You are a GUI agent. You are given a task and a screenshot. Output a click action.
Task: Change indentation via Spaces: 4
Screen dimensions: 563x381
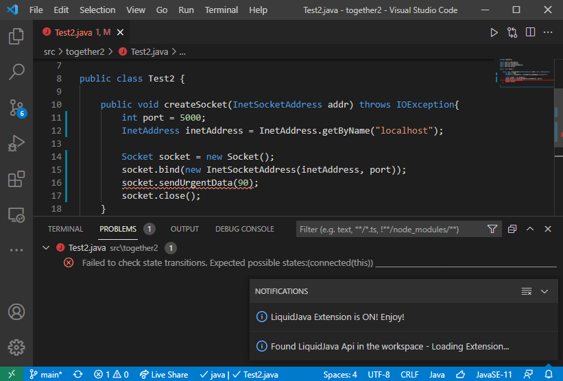(x=340, y=375)
